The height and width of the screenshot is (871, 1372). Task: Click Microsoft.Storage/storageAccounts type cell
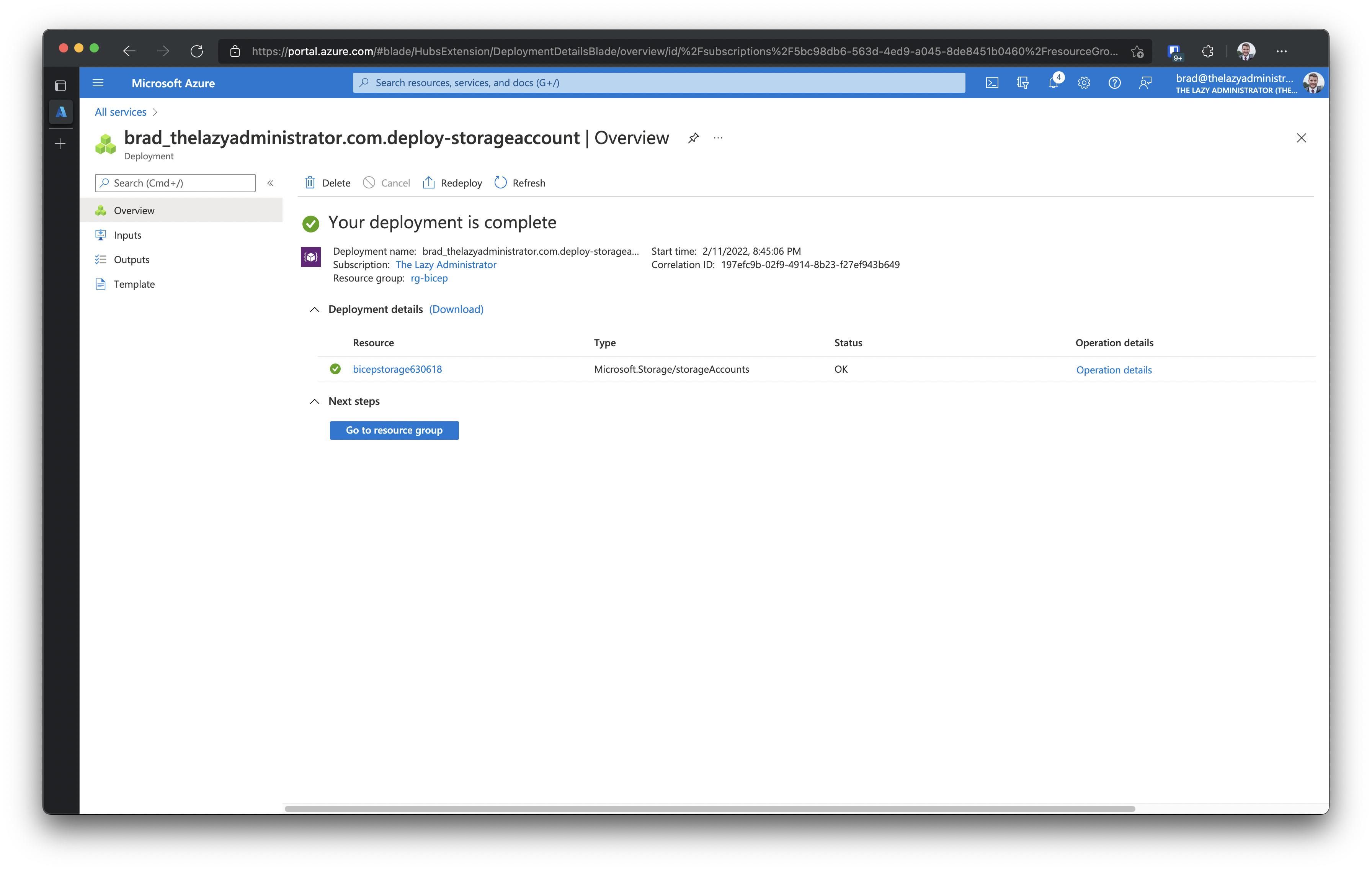point(671,369)
